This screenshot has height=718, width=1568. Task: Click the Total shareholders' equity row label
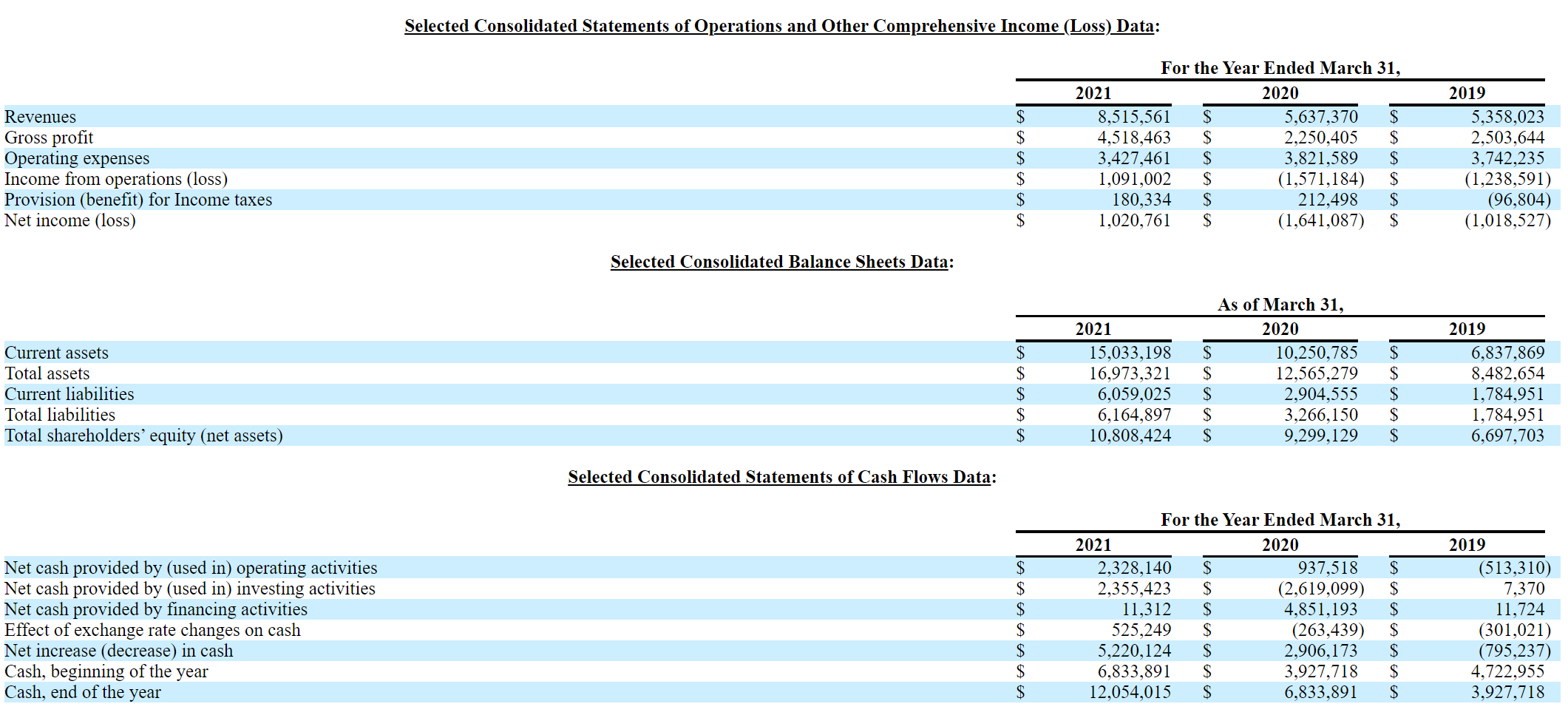[x=143, y=436]
